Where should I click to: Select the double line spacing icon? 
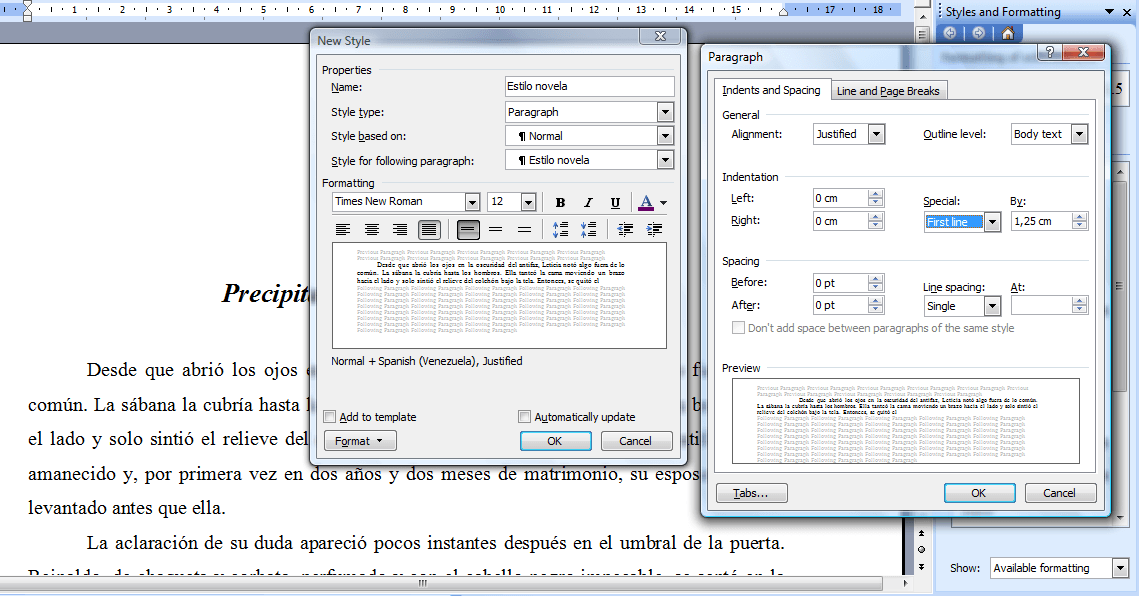(x=525, y=229)
